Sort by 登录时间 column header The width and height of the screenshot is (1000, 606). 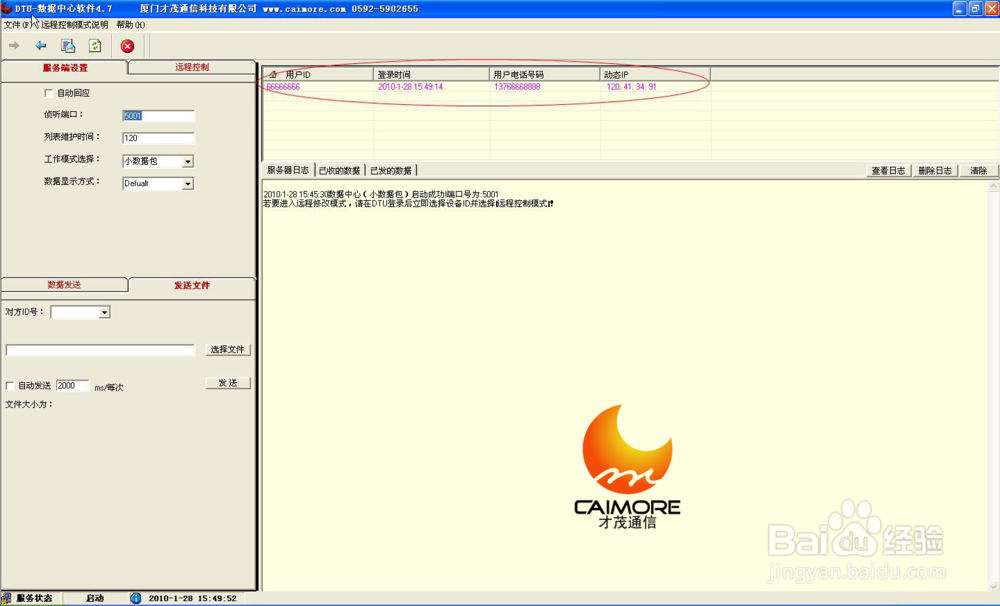(431, 75)
